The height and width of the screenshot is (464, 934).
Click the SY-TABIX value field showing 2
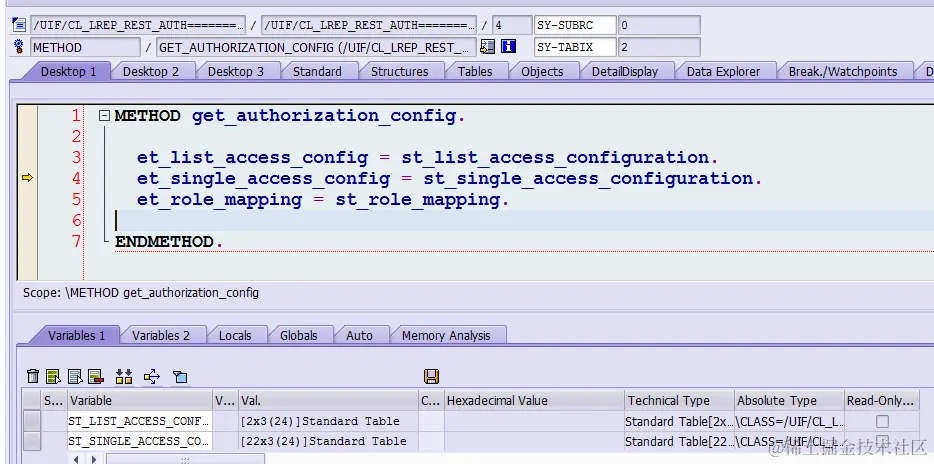tap(659, 46)
